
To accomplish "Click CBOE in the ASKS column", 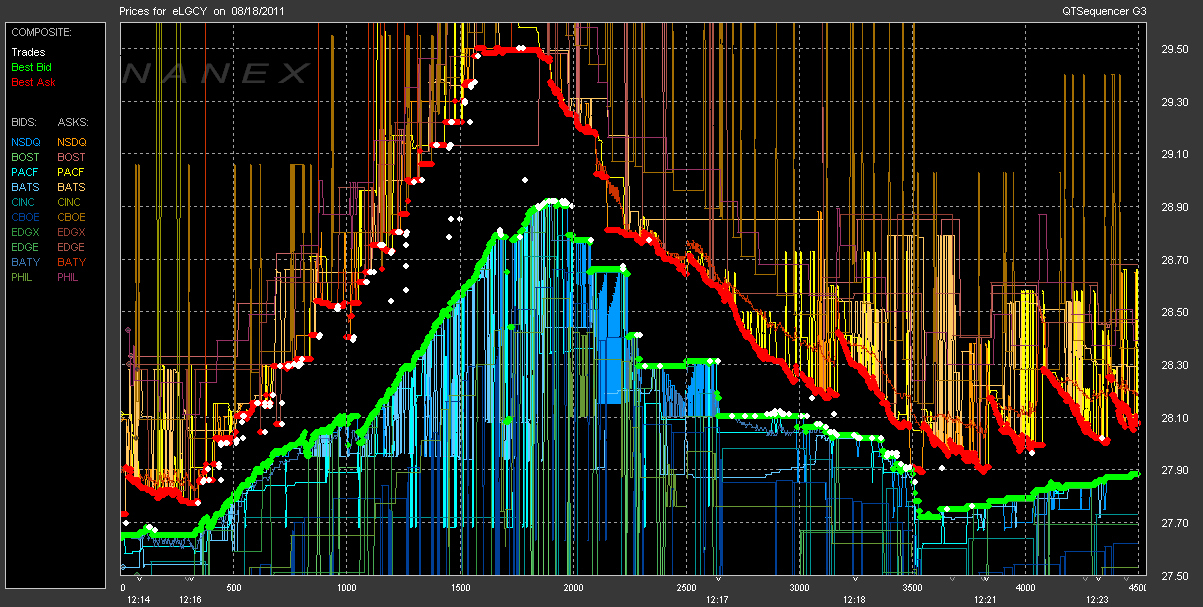I will click(72, 217).
